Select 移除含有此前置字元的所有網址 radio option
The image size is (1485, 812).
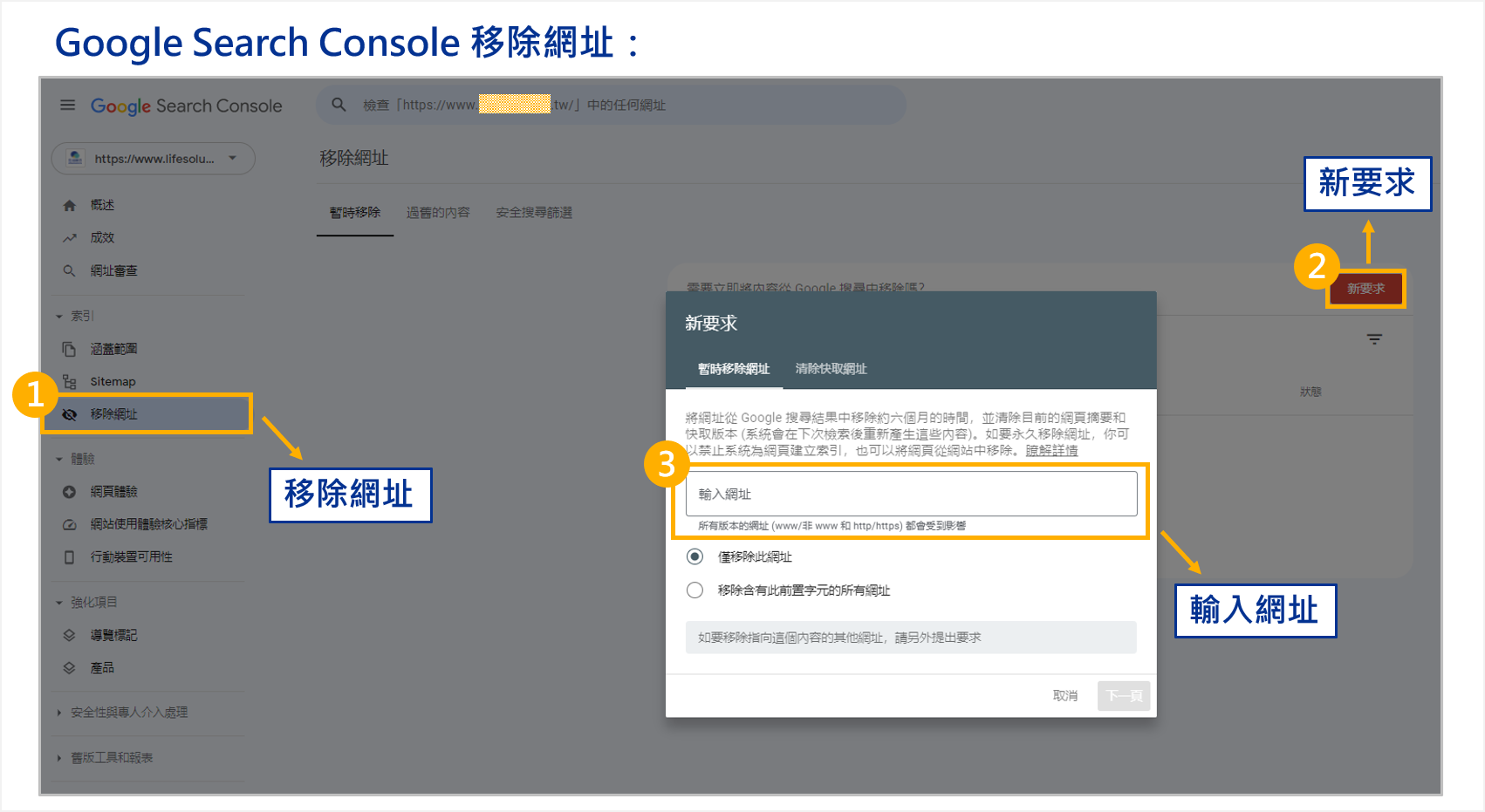click(x=695, y=590)
